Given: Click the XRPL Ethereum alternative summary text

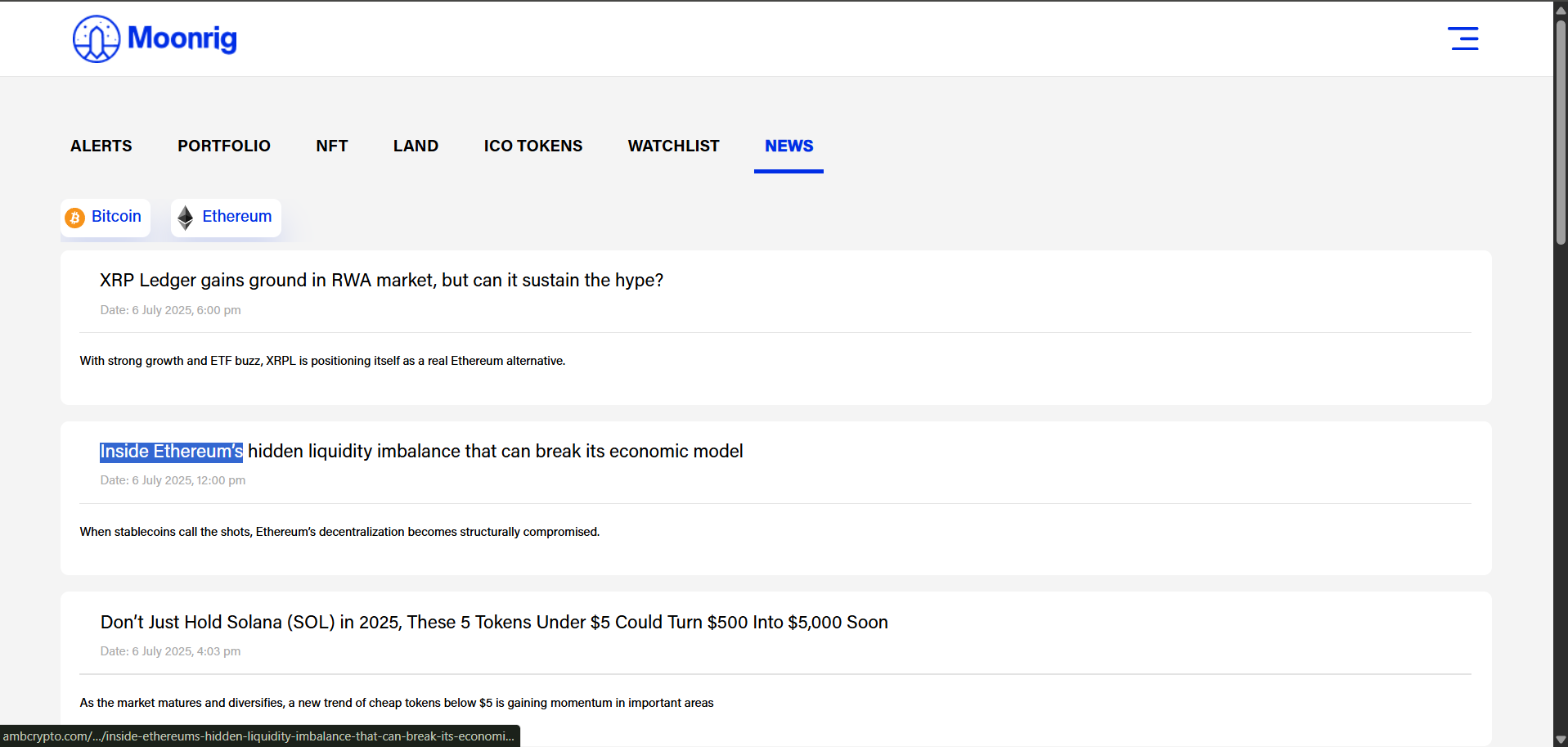Looking at the screenshot, I should click(322, 361).
